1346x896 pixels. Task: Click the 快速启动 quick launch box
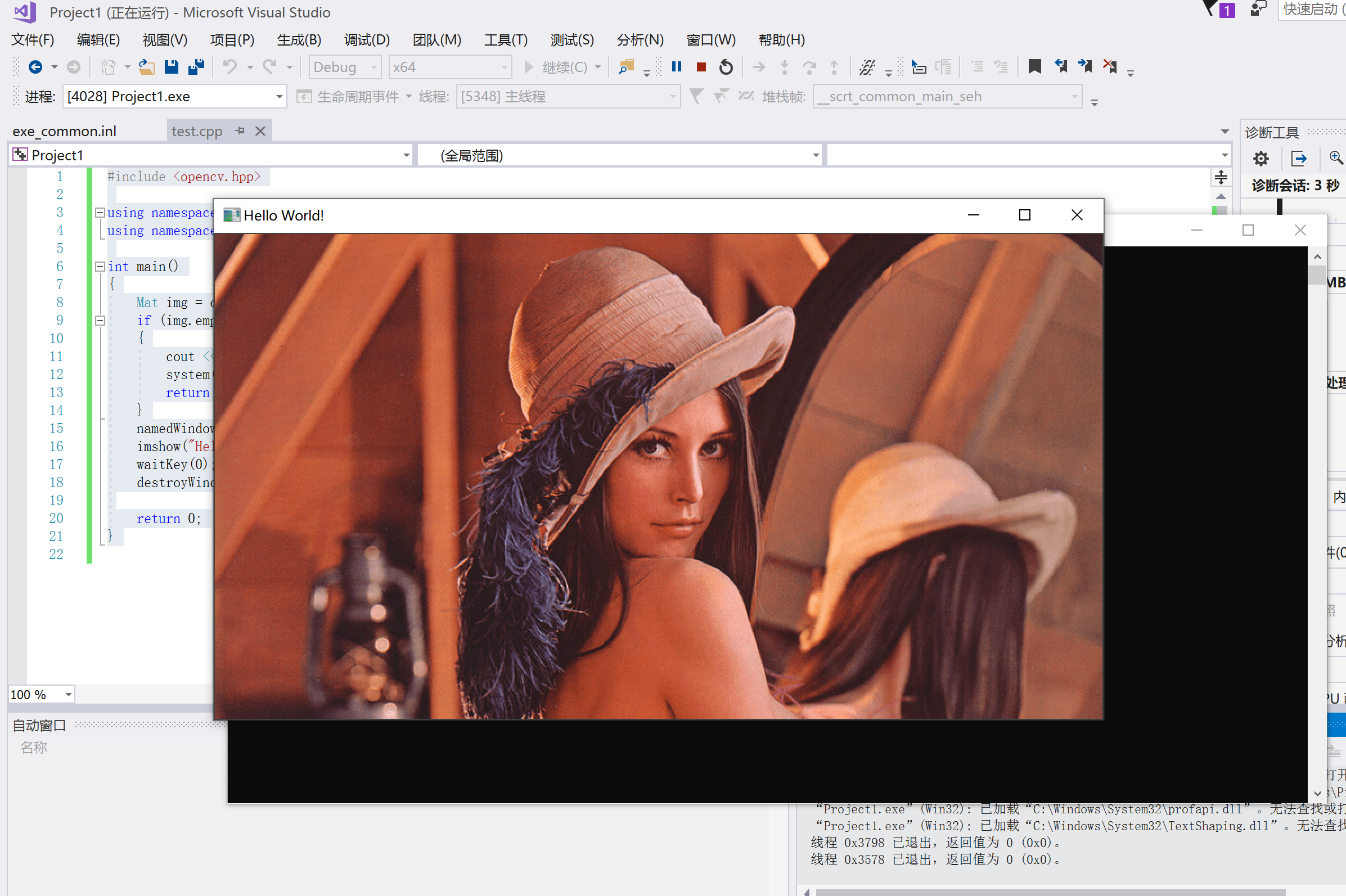click(x=1312, y=10)
